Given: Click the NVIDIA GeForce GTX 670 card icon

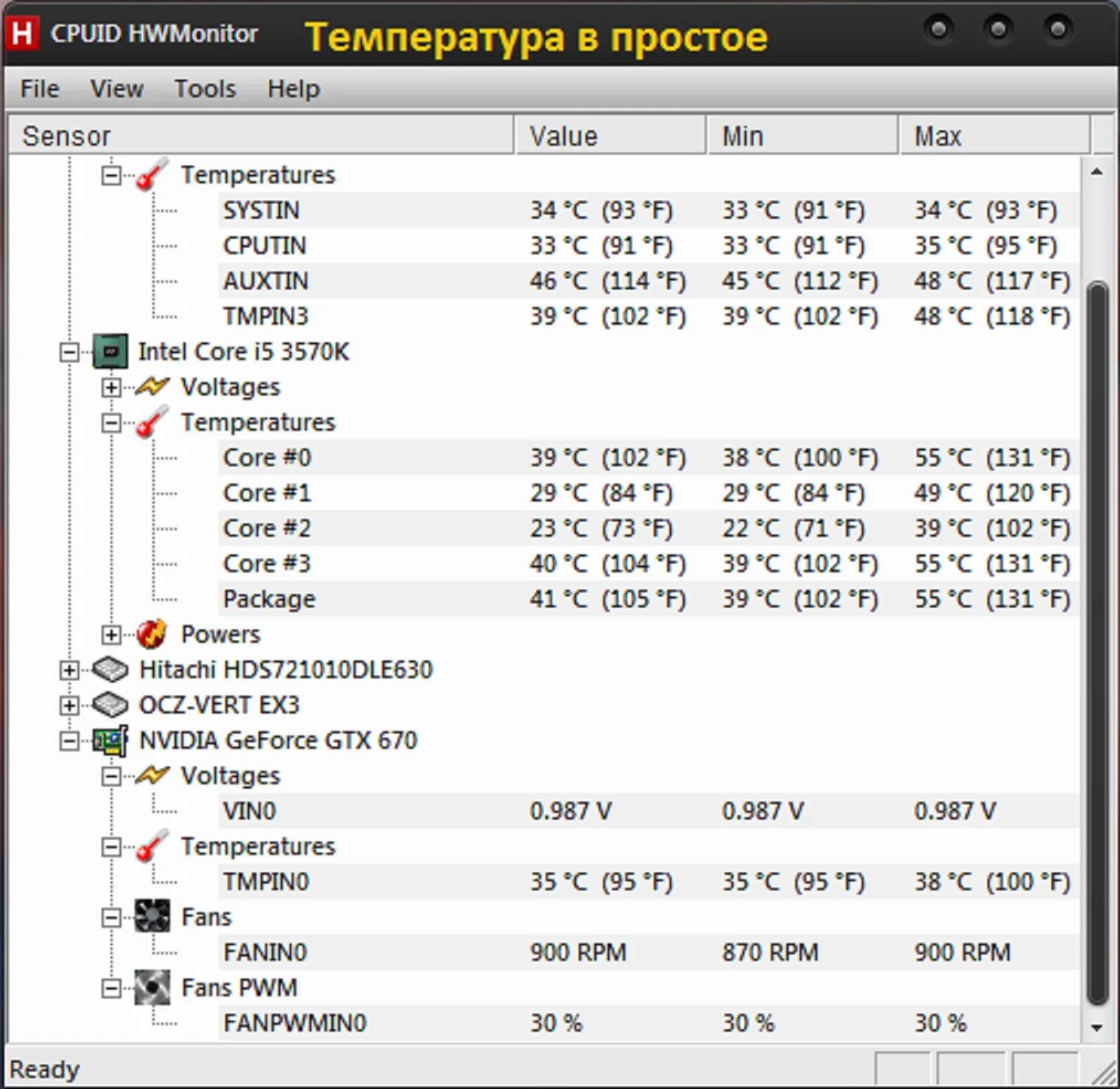Looking at the screenshot, I should click(110, 740).
